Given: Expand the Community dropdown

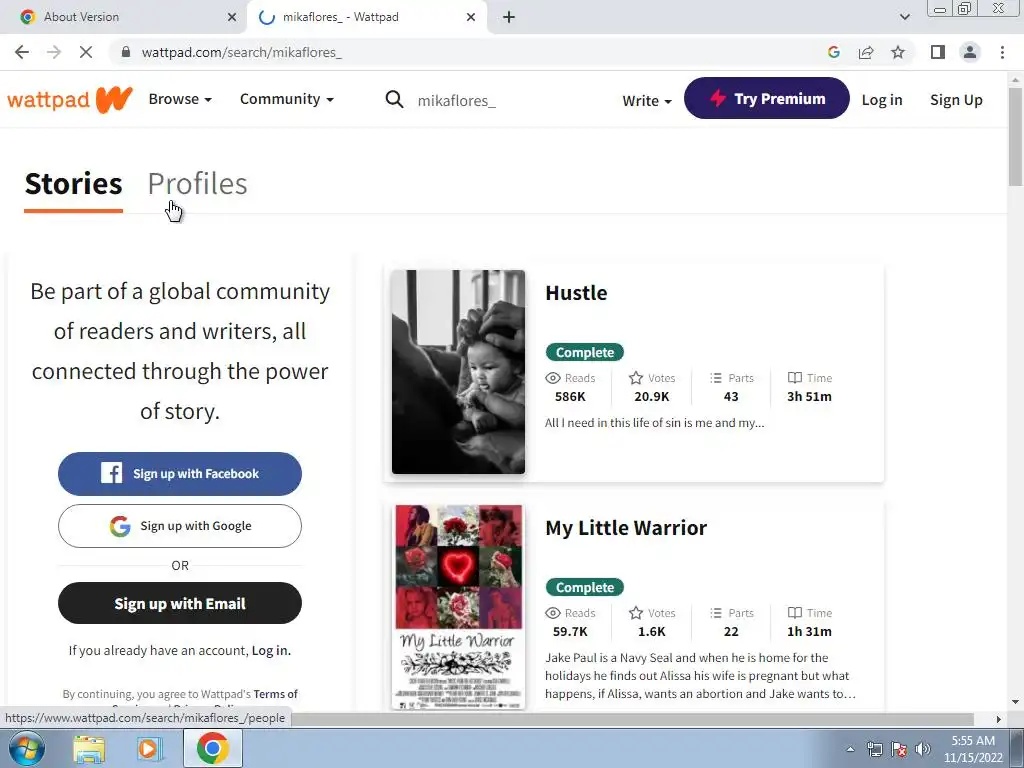Looking at the screenshot, I should click(287, 99).
